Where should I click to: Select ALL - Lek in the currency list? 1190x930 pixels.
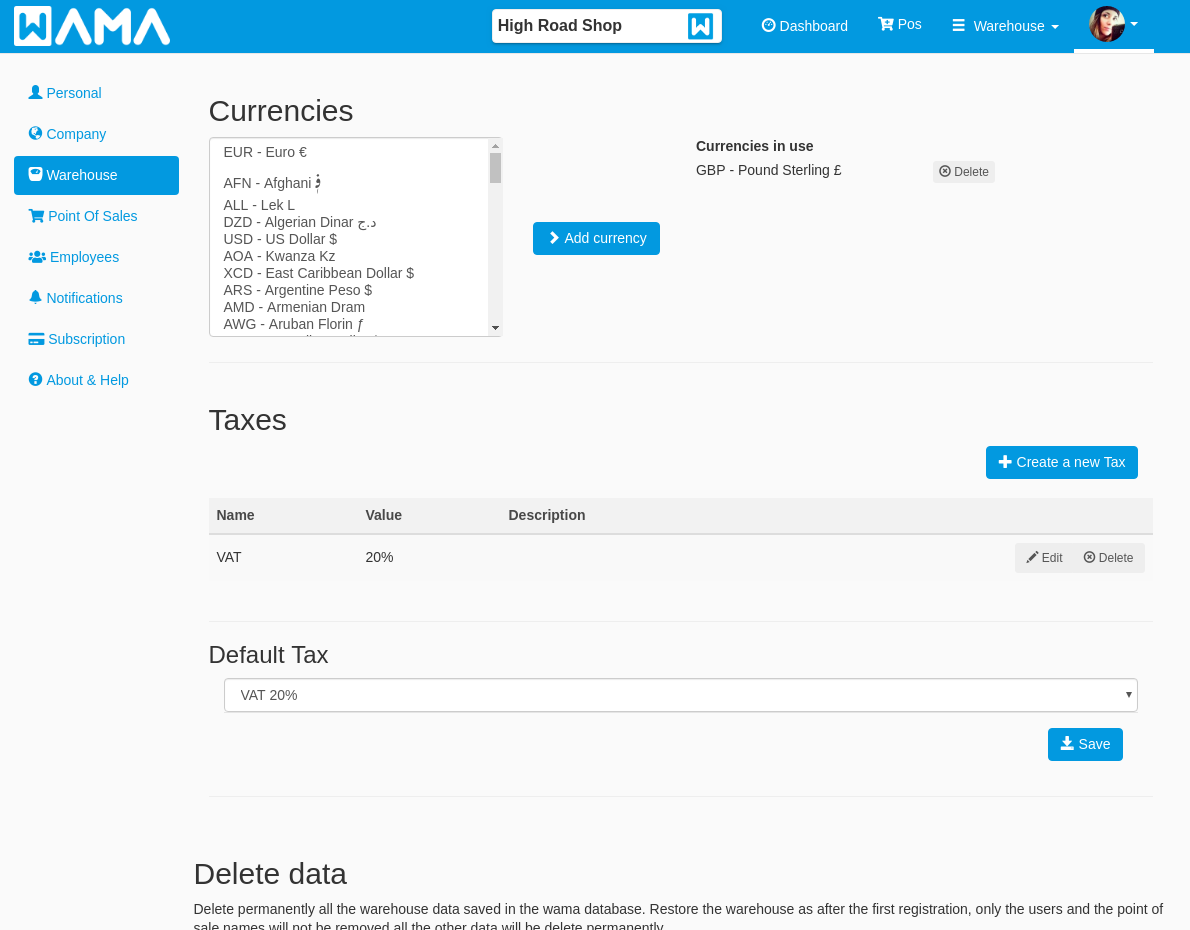[x=349, y=205]
